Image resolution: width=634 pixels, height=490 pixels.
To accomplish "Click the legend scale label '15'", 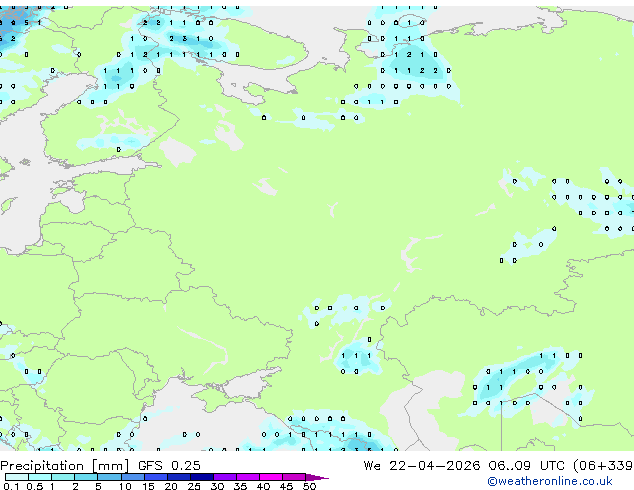I will pos(148,486).
